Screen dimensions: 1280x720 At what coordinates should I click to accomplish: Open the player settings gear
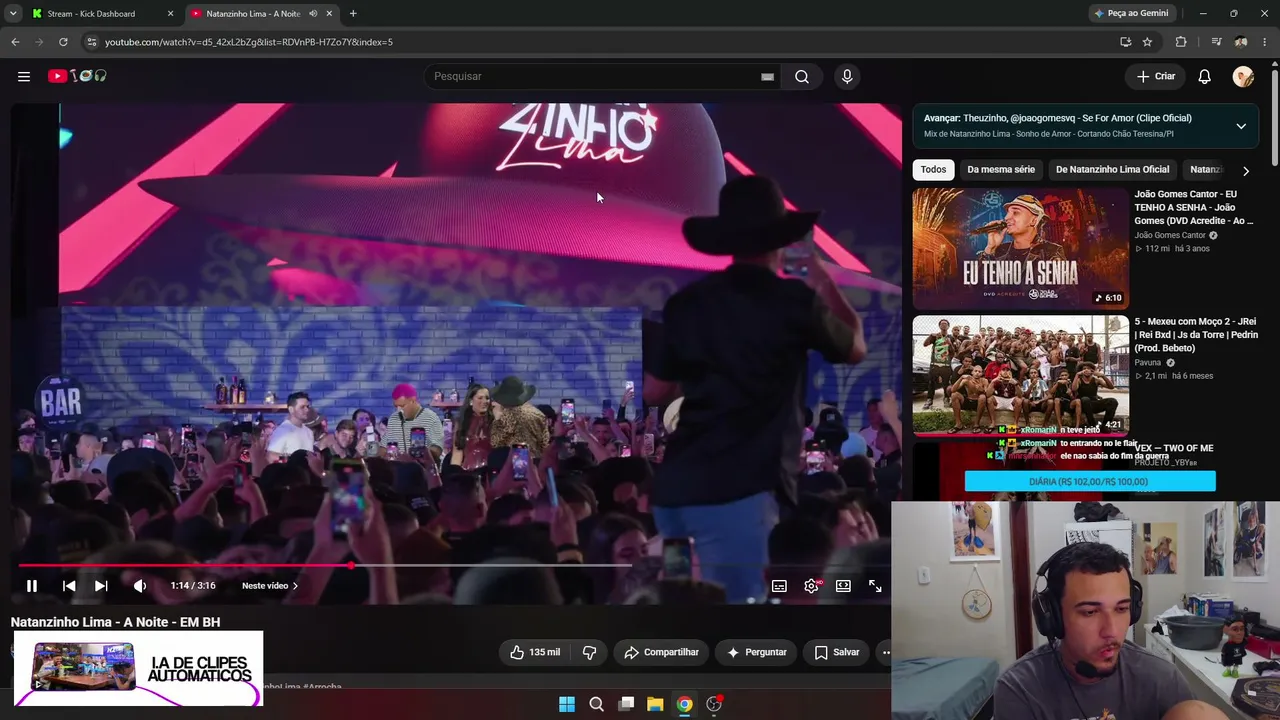[811, 586]
